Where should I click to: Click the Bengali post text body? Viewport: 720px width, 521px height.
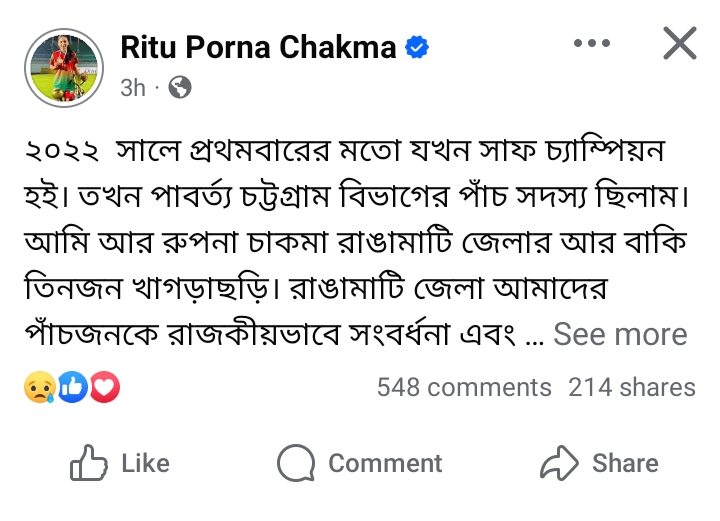pos(356,242)
